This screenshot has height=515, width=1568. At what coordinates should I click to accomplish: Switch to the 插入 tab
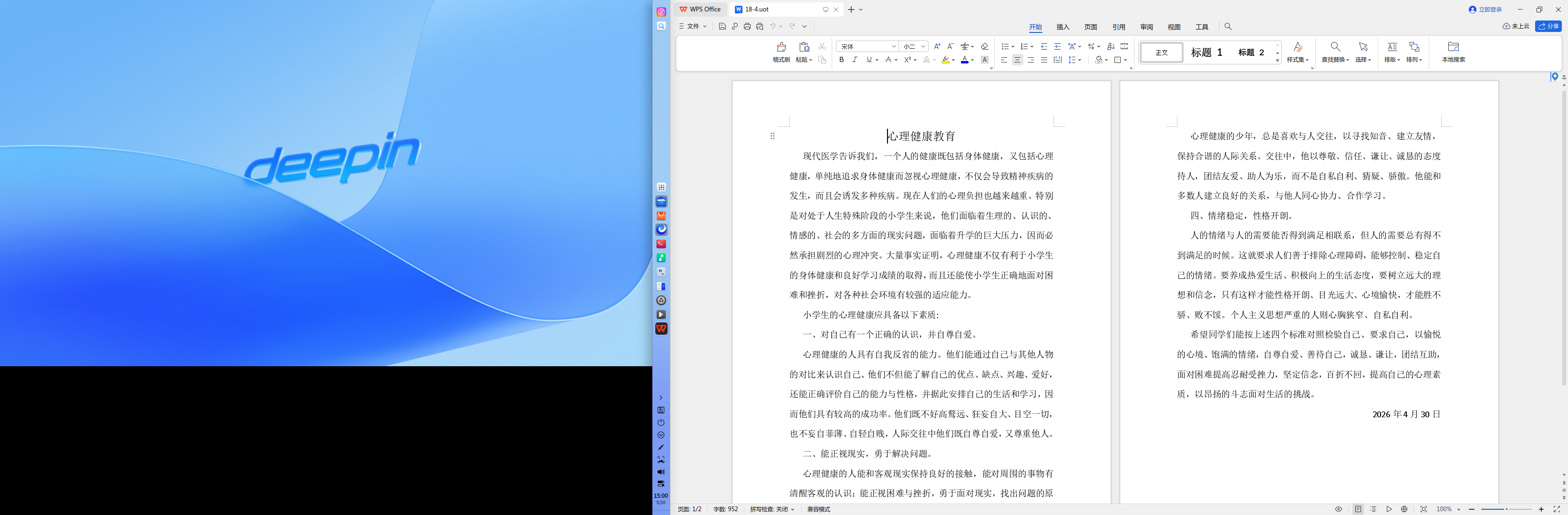pyautogui.click(x=1063, y=27)
